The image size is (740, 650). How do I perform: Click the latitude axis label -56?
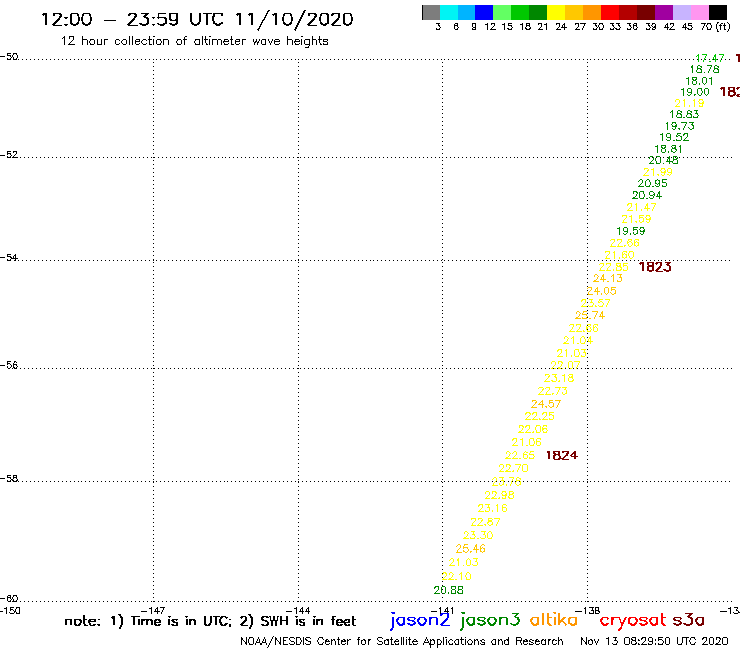[9, 365]
